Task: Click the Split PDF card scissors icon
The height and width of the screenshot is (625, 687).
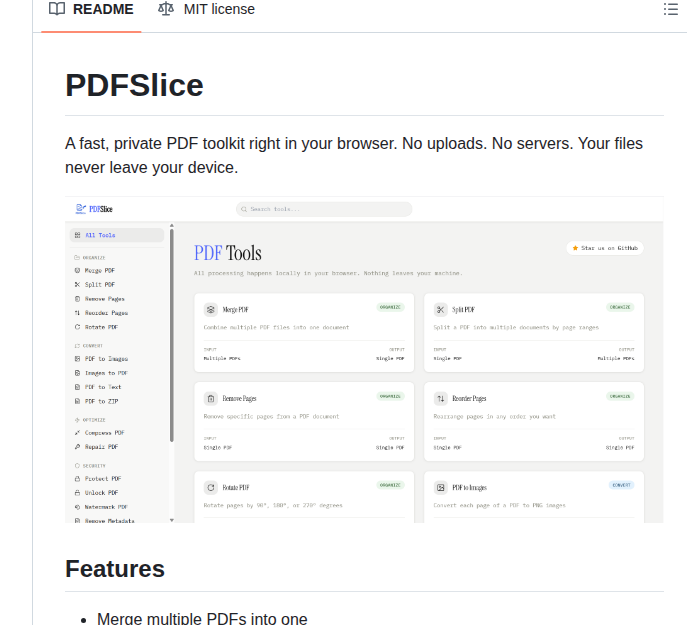Action: (440, 310)
